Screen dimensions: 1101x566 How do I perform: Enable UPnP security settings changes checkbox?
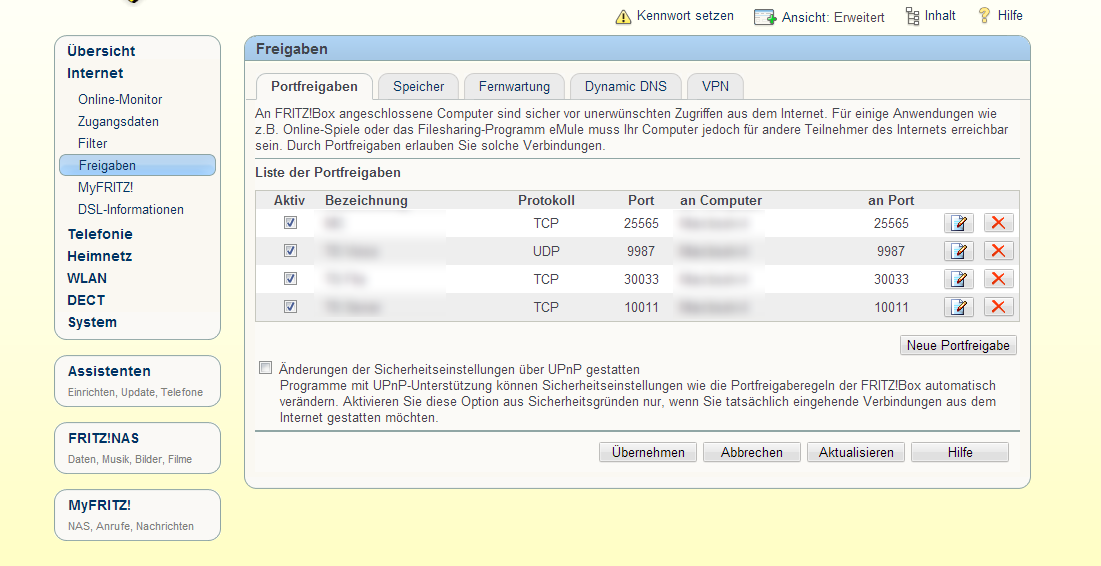tap(265, 368)
